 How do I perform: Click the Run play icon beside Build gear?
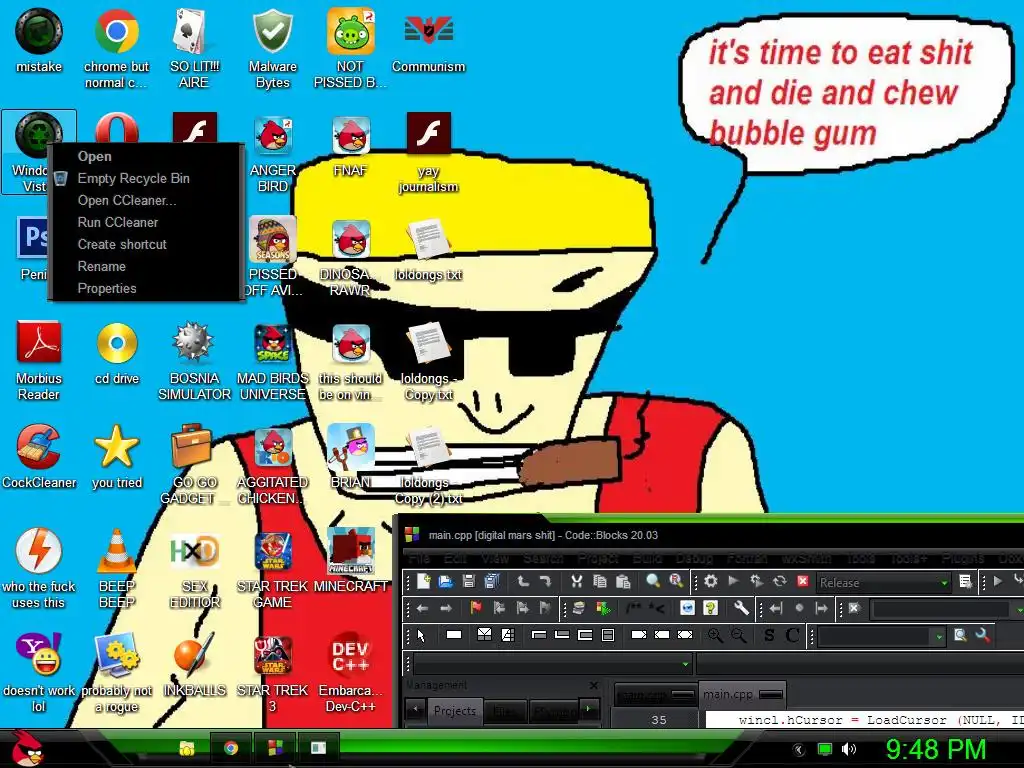(x=733, y=581)
